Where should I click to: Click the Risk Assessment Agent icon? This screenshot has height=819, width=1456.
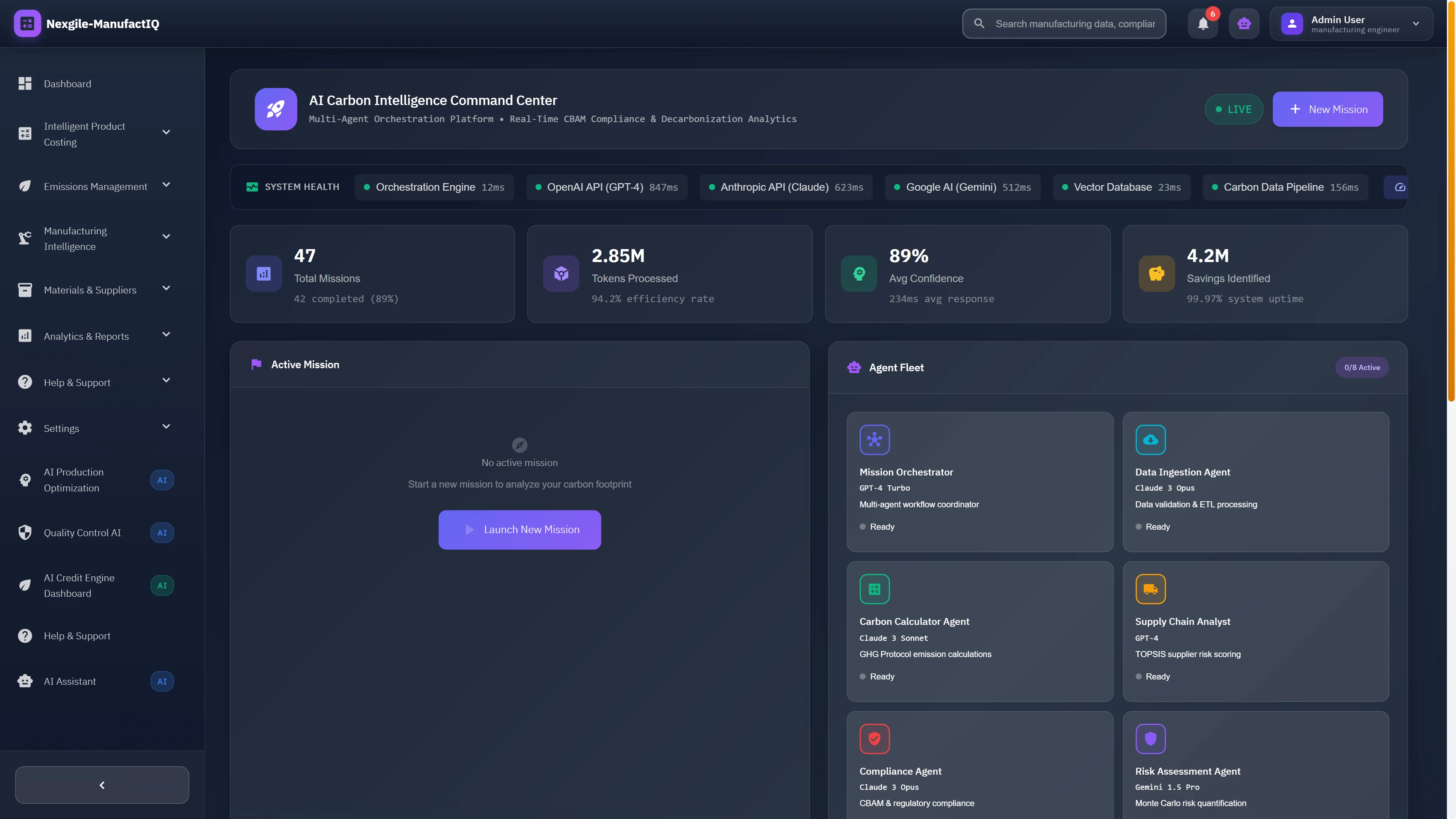point(1151,738)
